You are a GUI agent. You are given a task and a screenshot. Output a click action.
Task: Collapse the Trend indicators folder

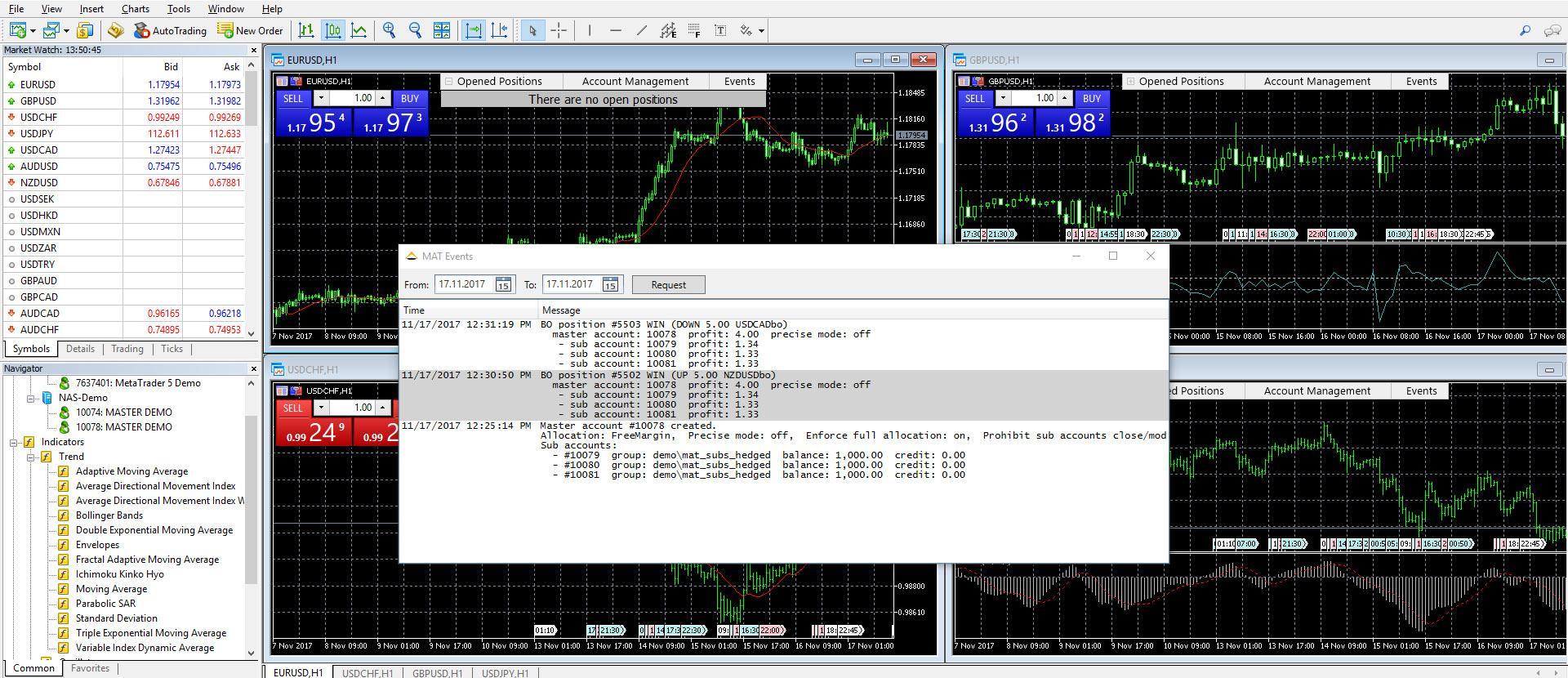(x=30, y=457)
